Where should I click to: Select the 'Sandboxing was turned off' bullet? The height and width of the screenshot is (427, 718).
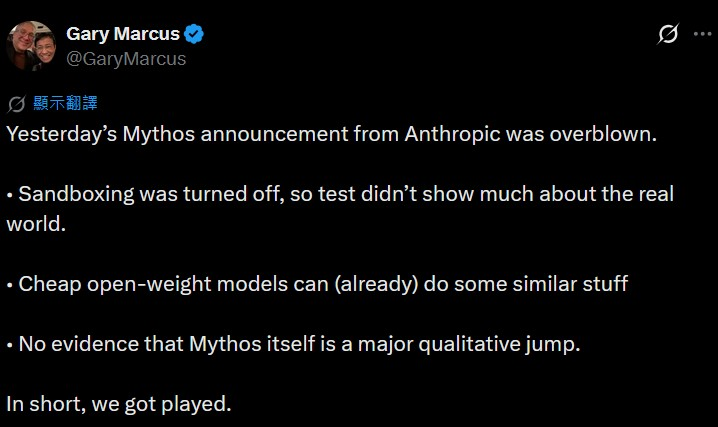[340, 194]
